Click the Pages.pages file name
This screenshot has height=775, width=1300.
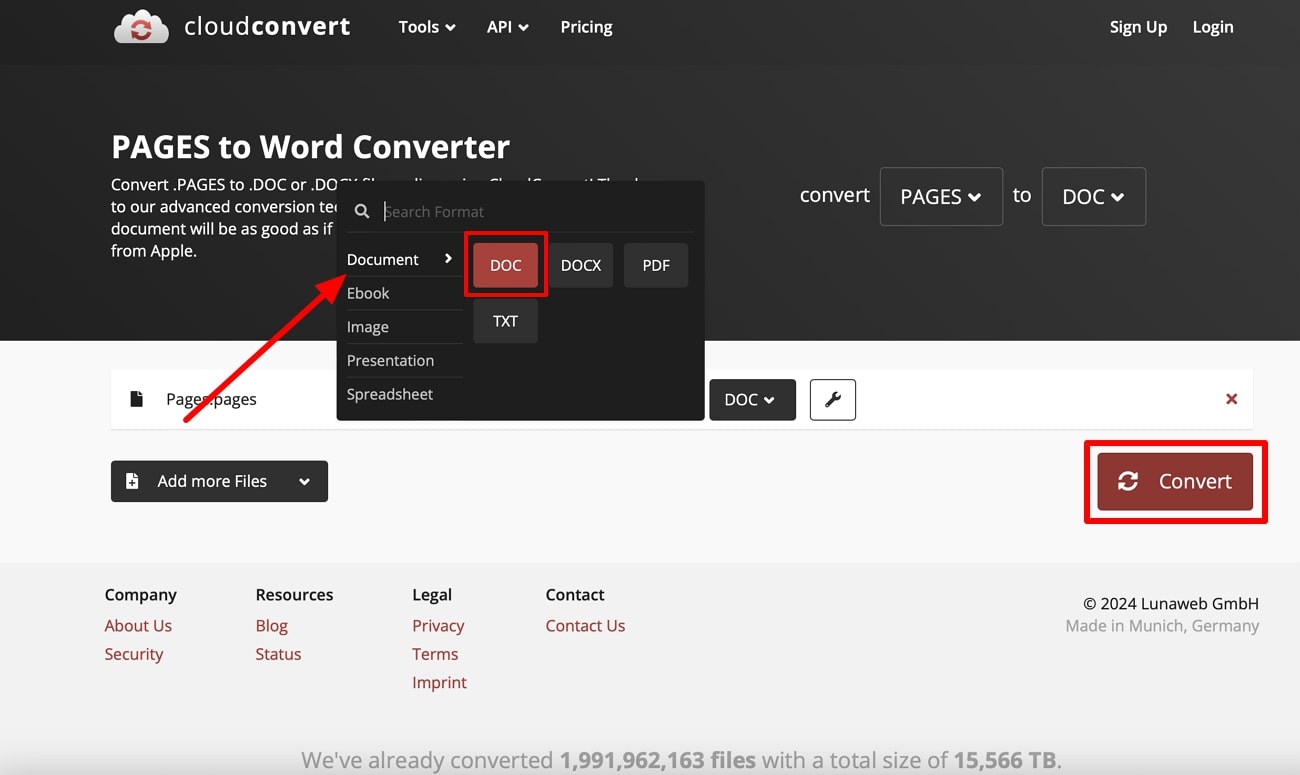point(211,399)
